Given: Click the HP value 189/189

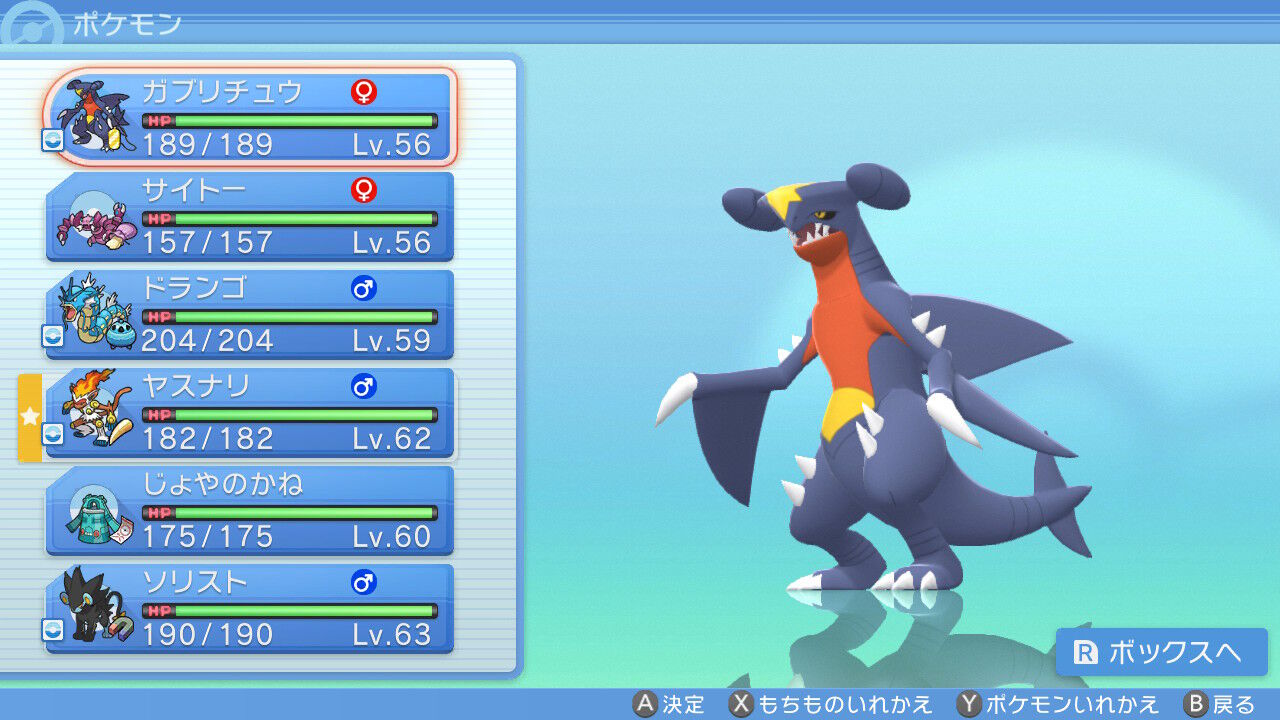Looking at the screenshot, I should (207, 145).
